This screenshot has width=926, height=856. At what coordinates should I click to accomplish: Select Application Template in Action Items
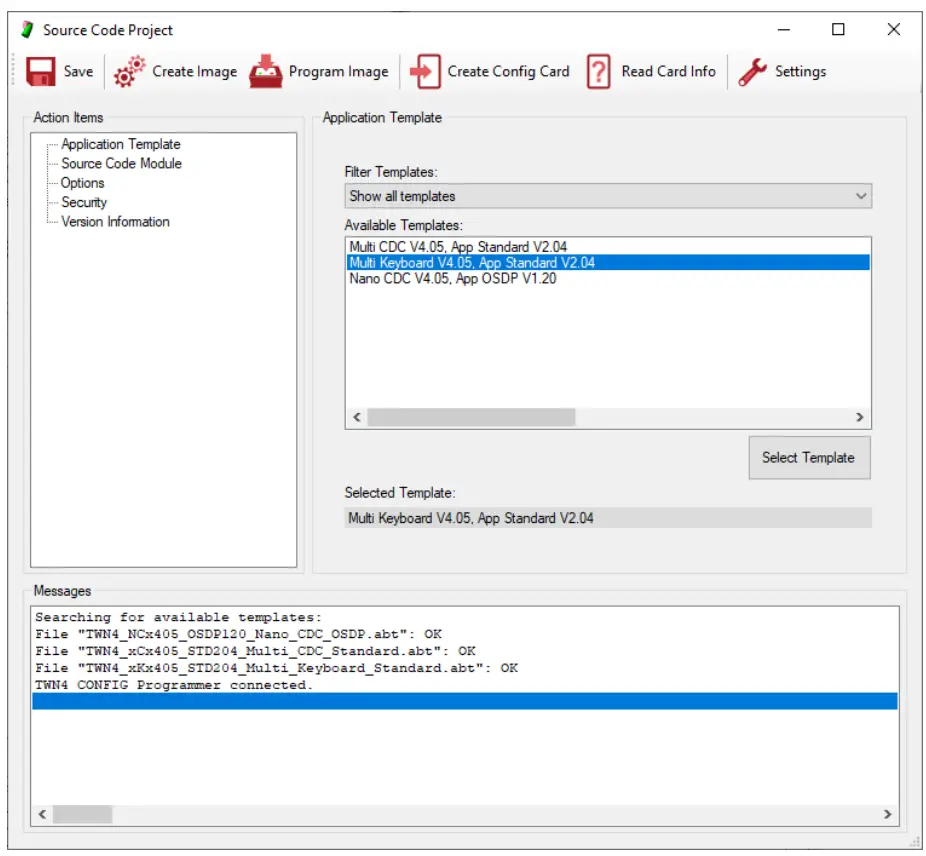pyautogui.click(x=121, y=144)
